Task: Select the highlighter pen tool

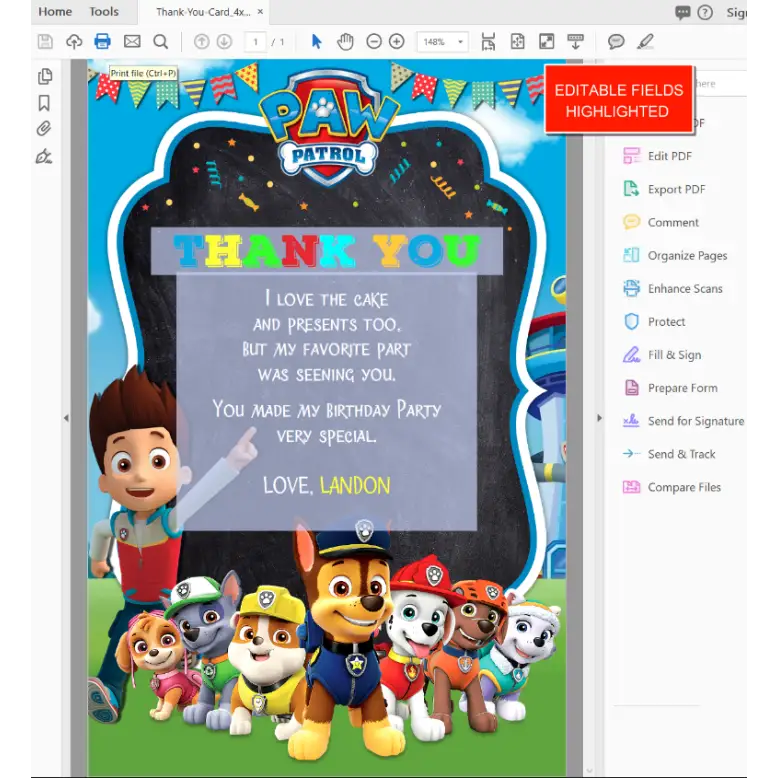Action: [x=645, y=42]
